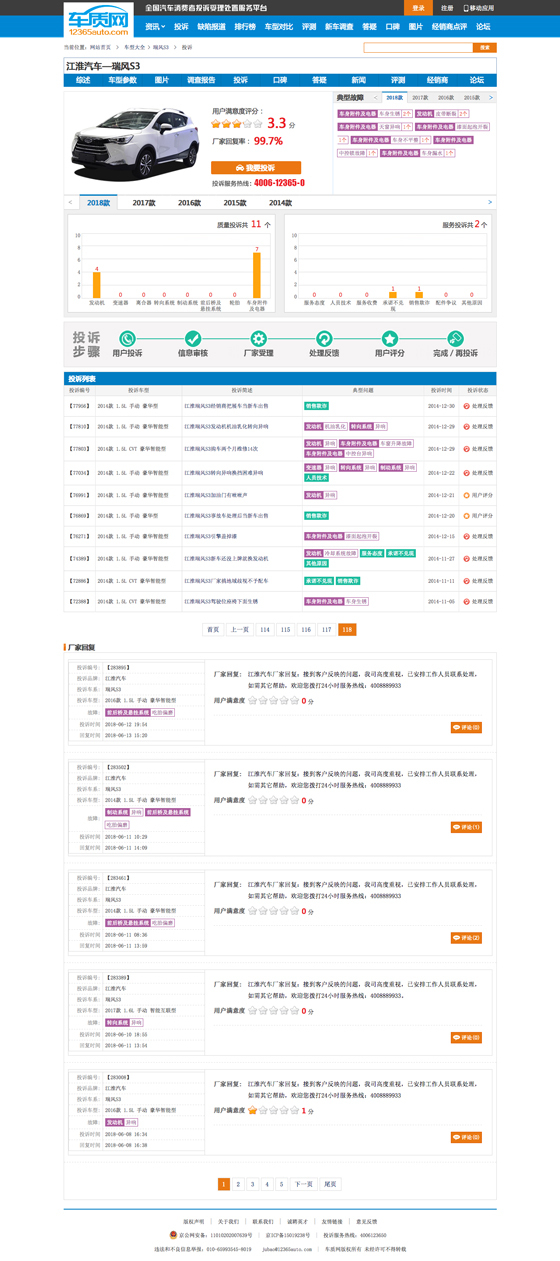
Task: Click 销售欺诈 tag on complaint 77936
Action: [x=316, y=406]
